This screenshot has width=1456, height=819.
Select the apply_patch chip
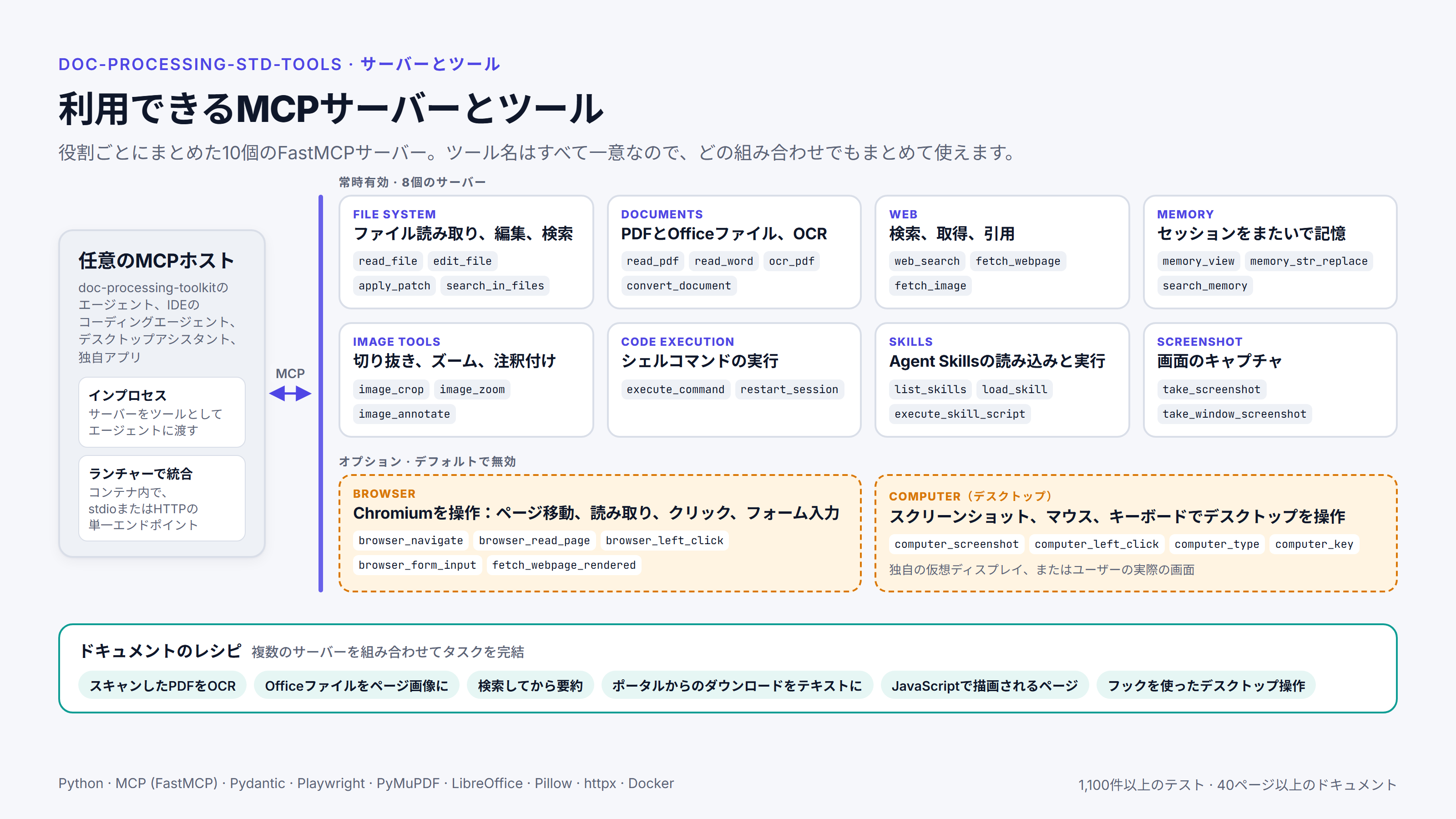(x=394, y=286)
